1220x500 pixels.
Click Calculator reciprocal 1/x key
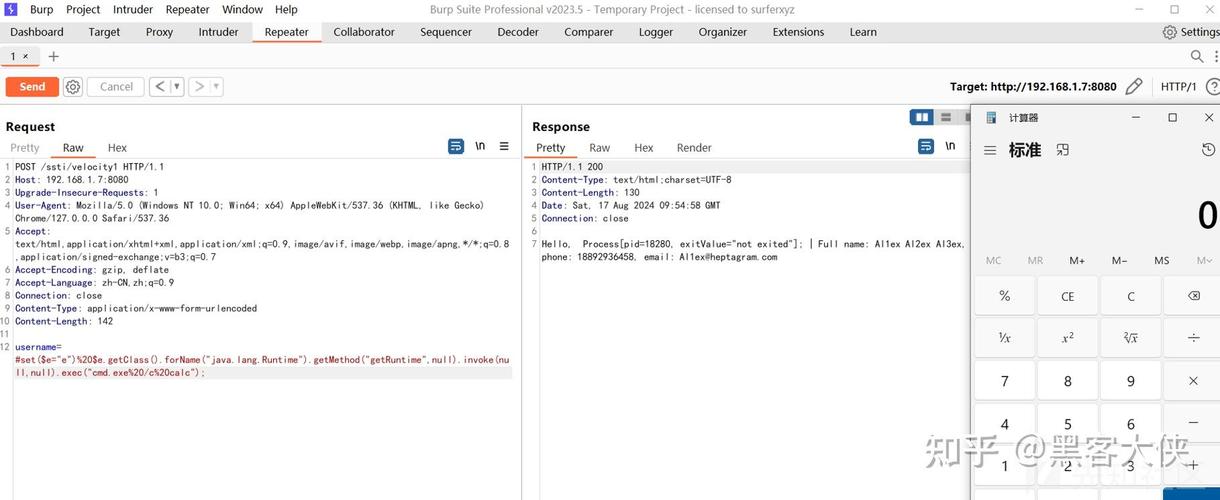(1004, 338)
